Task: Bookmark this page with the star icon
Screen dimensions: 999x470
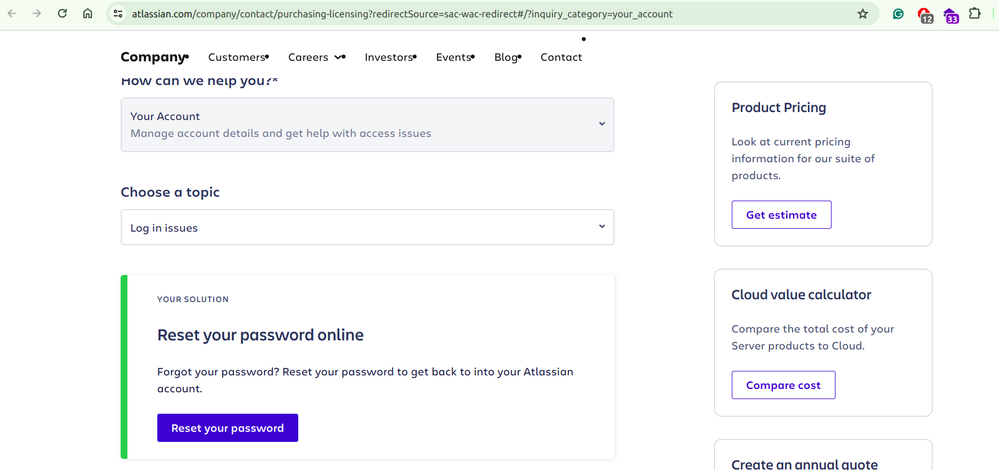Action: tap(863, 13)
